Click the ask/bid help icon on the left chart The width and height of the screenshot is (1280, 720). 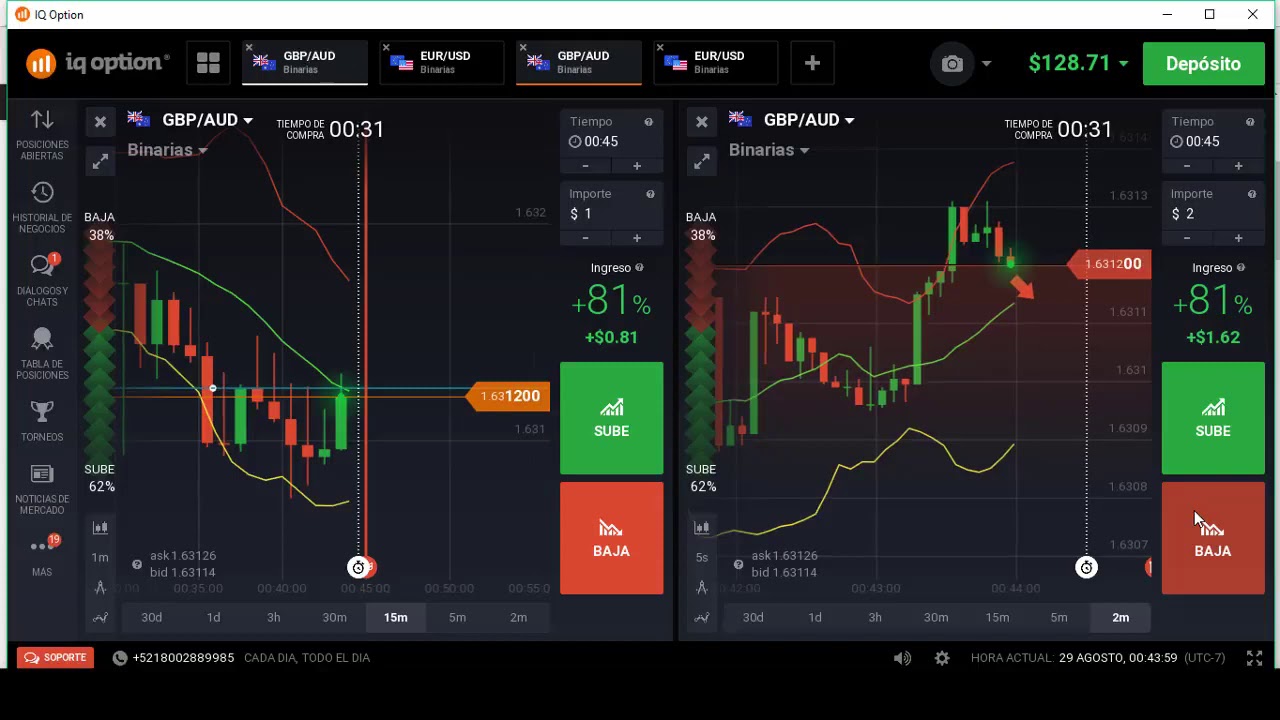coord(137,564)
